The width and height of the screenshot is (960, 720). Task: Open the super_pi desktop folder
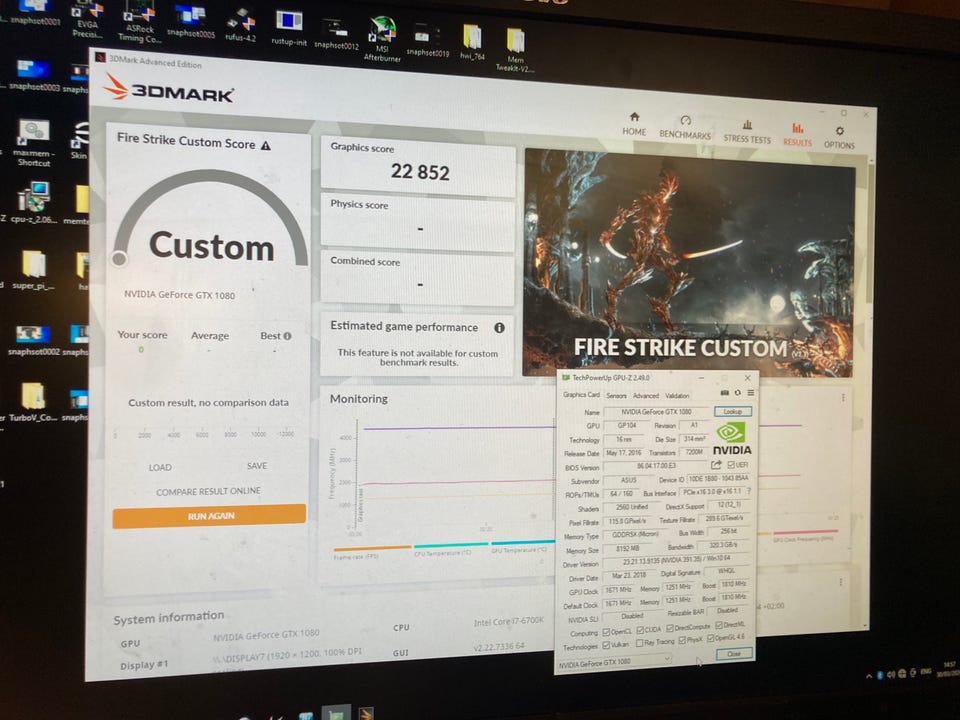tap(33, 270)
